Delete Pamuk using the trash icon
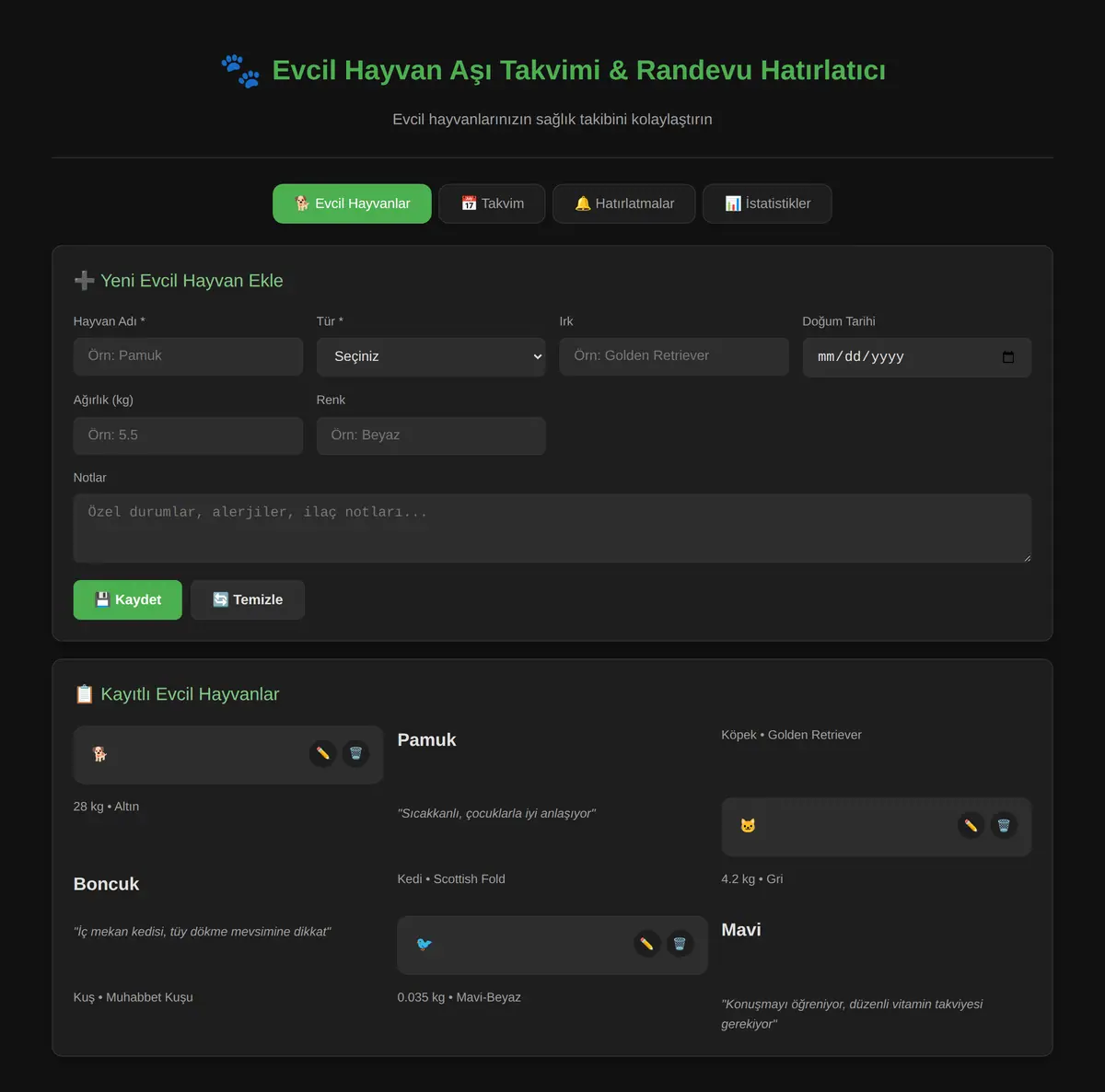The image size is (1105, 1092). [x=355, y=754]
